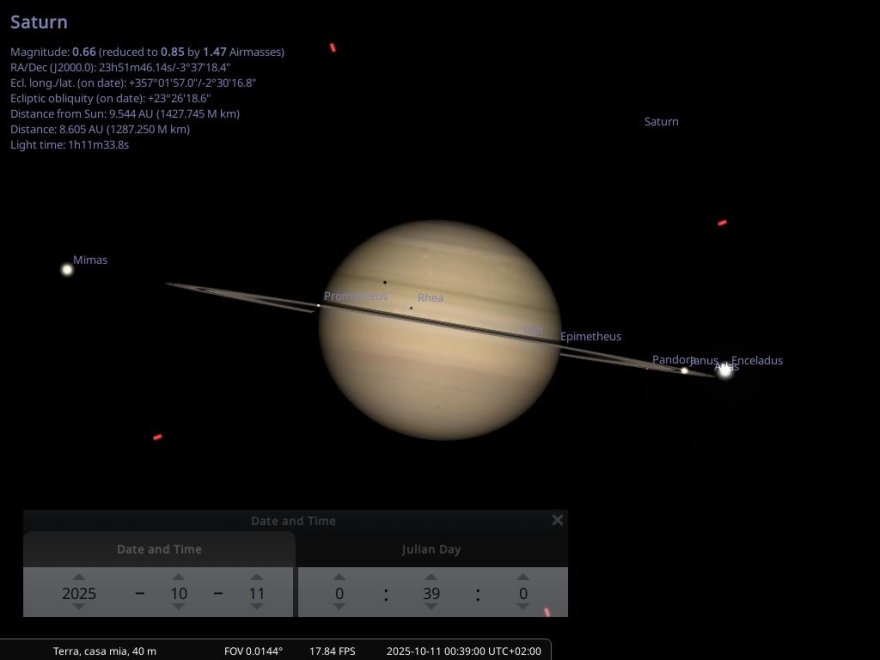Switch to the Julian Day tab
The height and width of the screenshot is (660, 880).
point(431,549)
